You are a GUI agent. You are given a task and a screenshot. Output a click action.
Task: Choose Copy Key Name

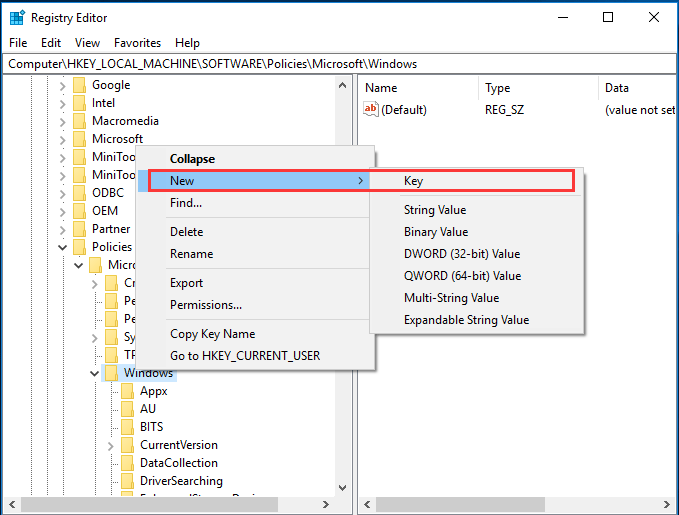255,334
